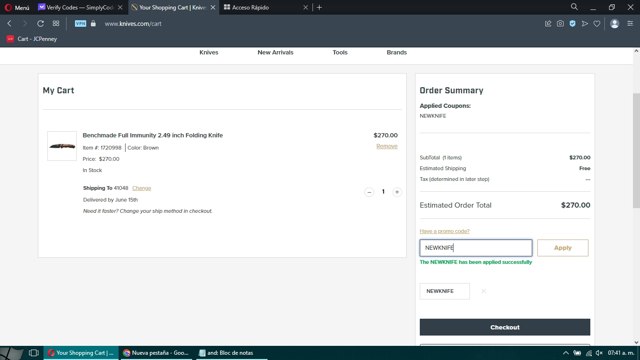The image size is (640, 360).
Task: Click the applied coupon success message
Action: pyautogui.click(x=476, y=262)
